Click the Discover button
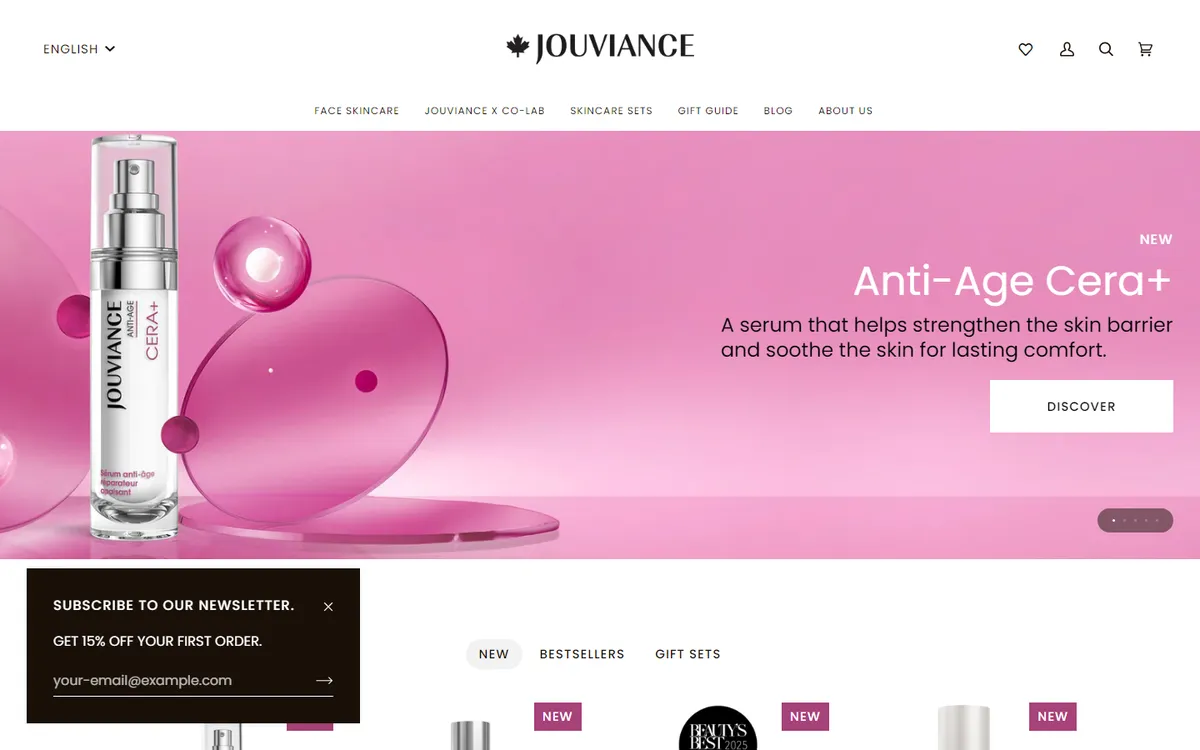This screenshot has width=1200, height=750. (1081, 406)
